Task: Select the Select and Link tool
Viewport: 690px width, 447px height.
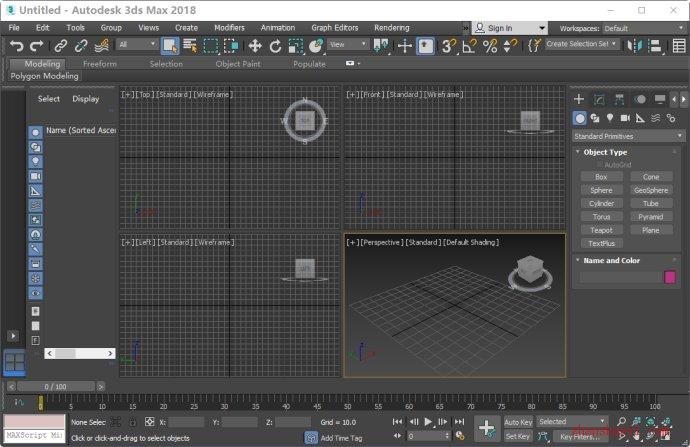Action: pos(61,46)
